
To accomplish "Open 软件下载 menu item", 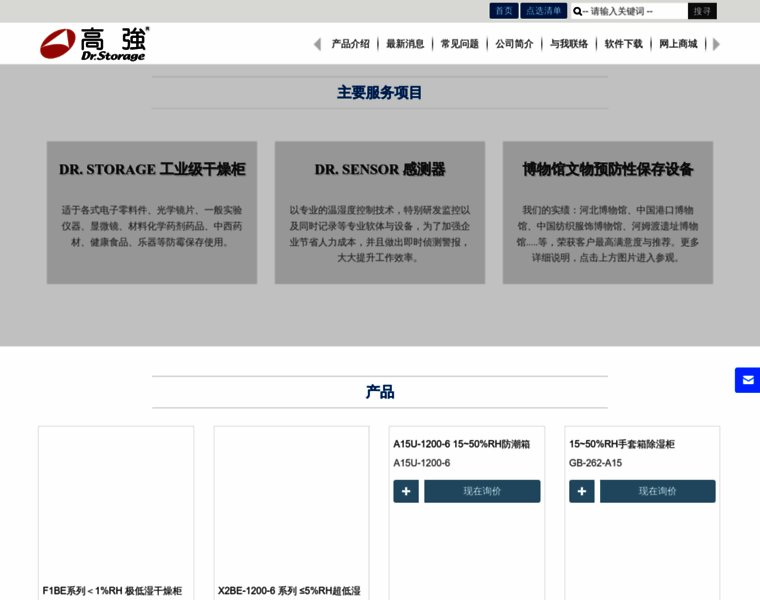I will 623,44.
